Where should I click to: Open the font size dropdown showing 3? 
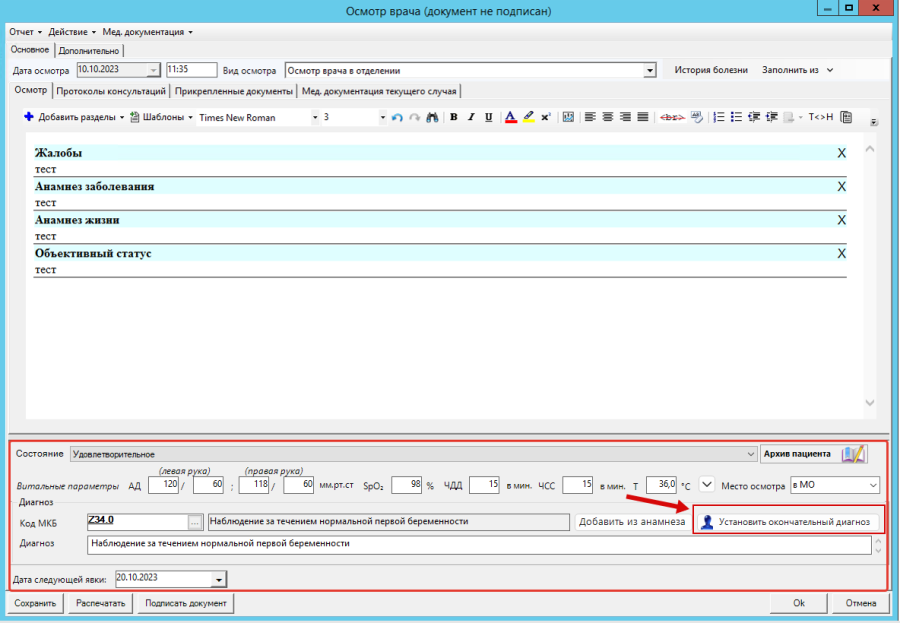coord(383,117)
